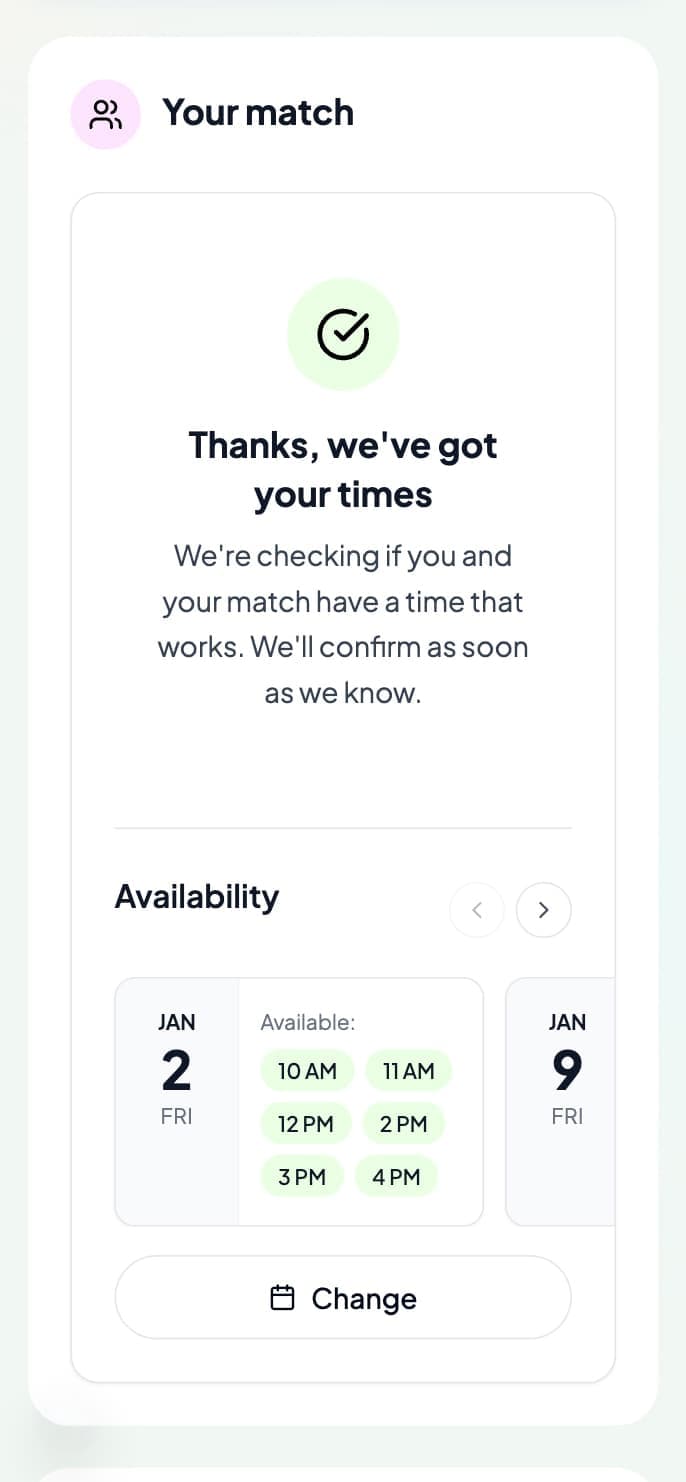Image resolution: width=686 pixels, height=1482 pixels.
Task: Click the people icon next to Your match
Action: [x=105, y=113]
